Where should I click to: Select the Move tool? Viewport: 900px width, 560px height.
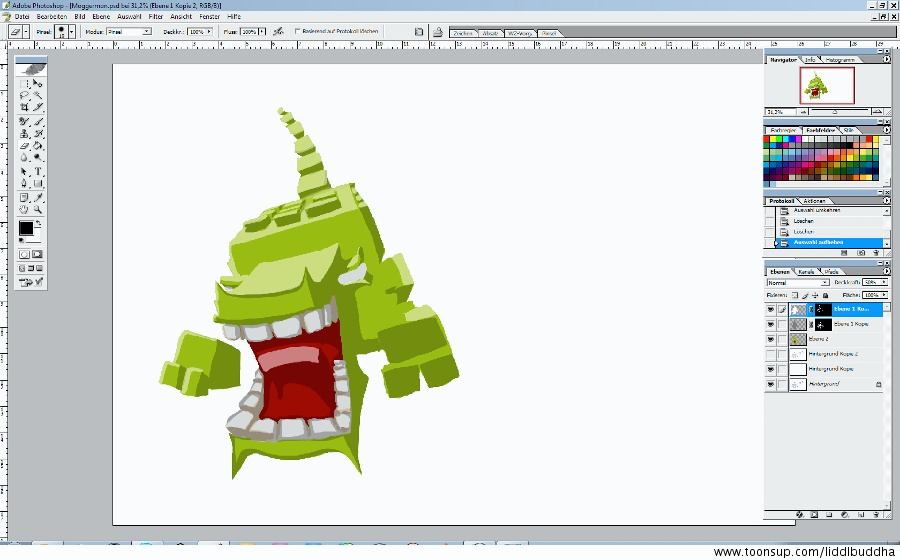tap(38, 84)
